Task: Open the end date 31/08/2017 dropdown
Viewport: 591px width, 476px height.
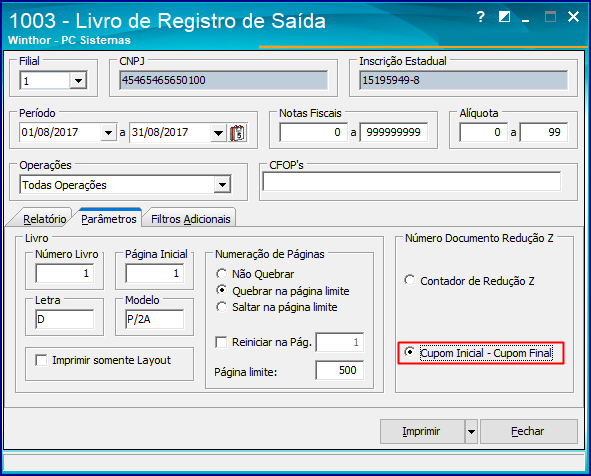Action: pos(218,133)
